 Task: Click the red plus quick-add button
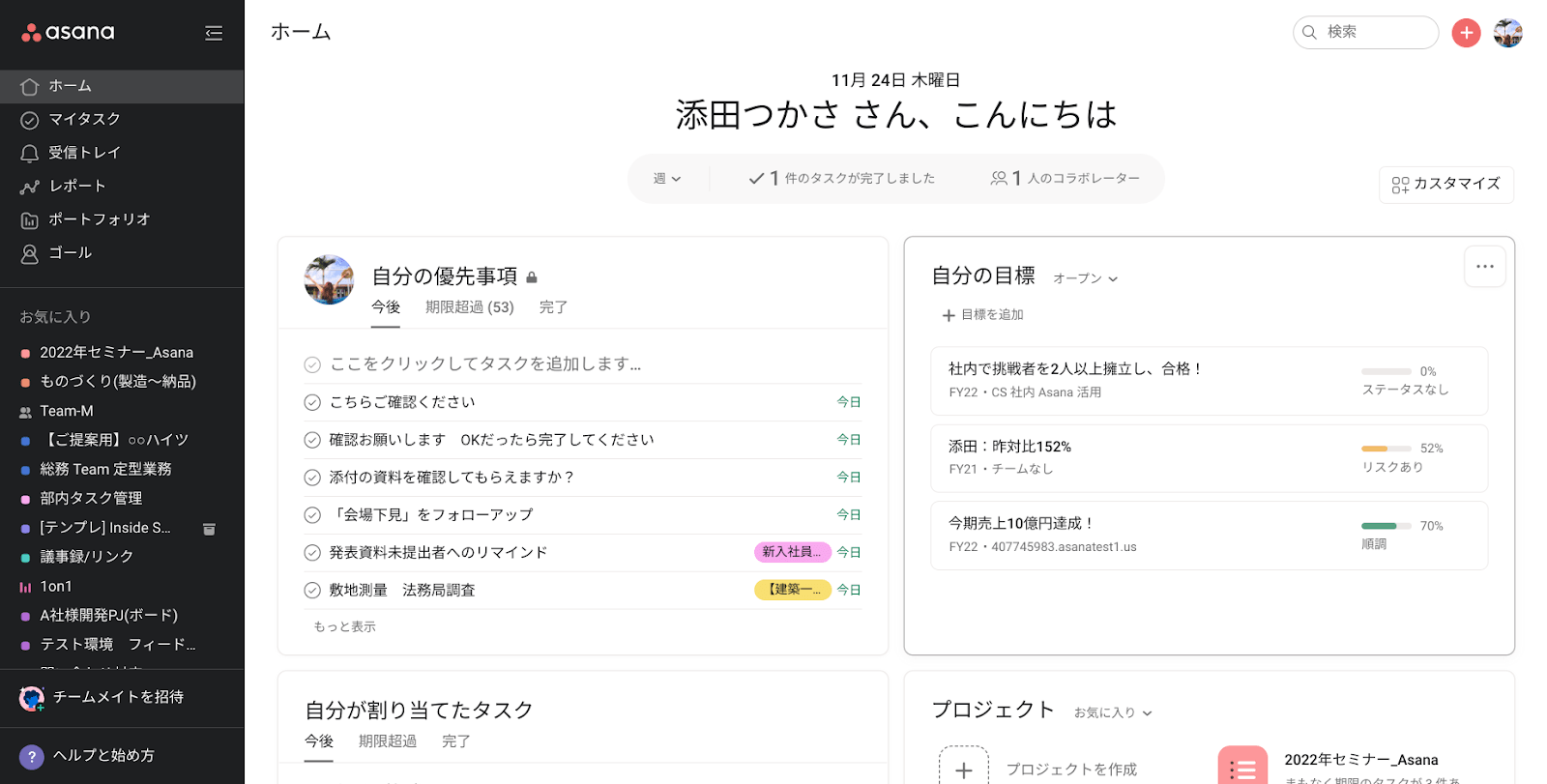(x=1466, y=33)
